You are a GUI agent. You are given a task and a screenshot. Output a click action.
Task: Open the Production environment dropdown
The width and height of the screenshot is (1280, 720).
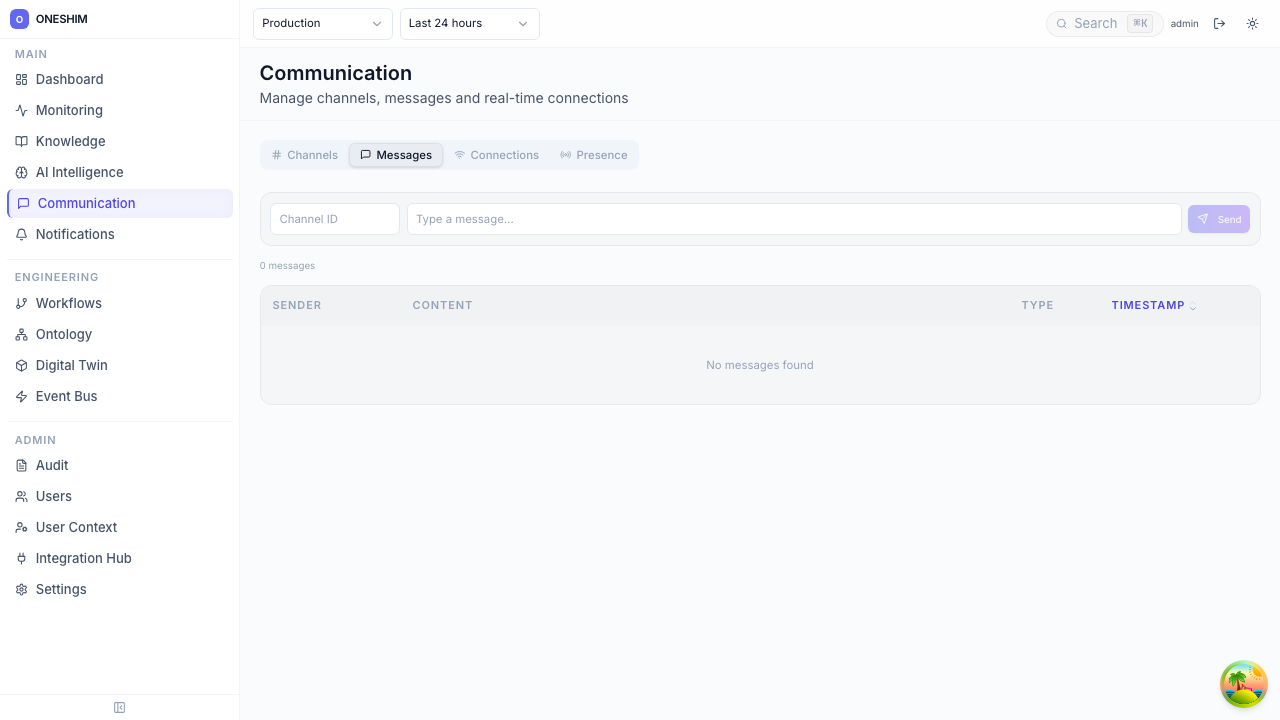[x=322, y=24]
